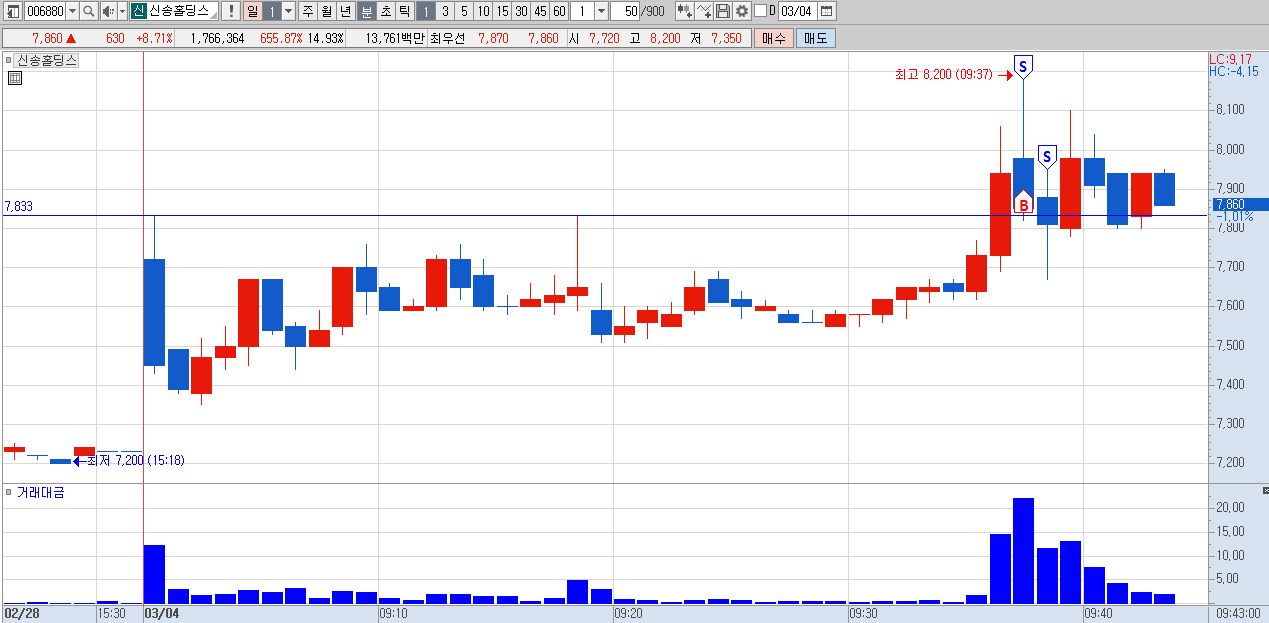
Task: Click the exclamation mark info icon
Action: pyautogui.click(x=231, y=11)
